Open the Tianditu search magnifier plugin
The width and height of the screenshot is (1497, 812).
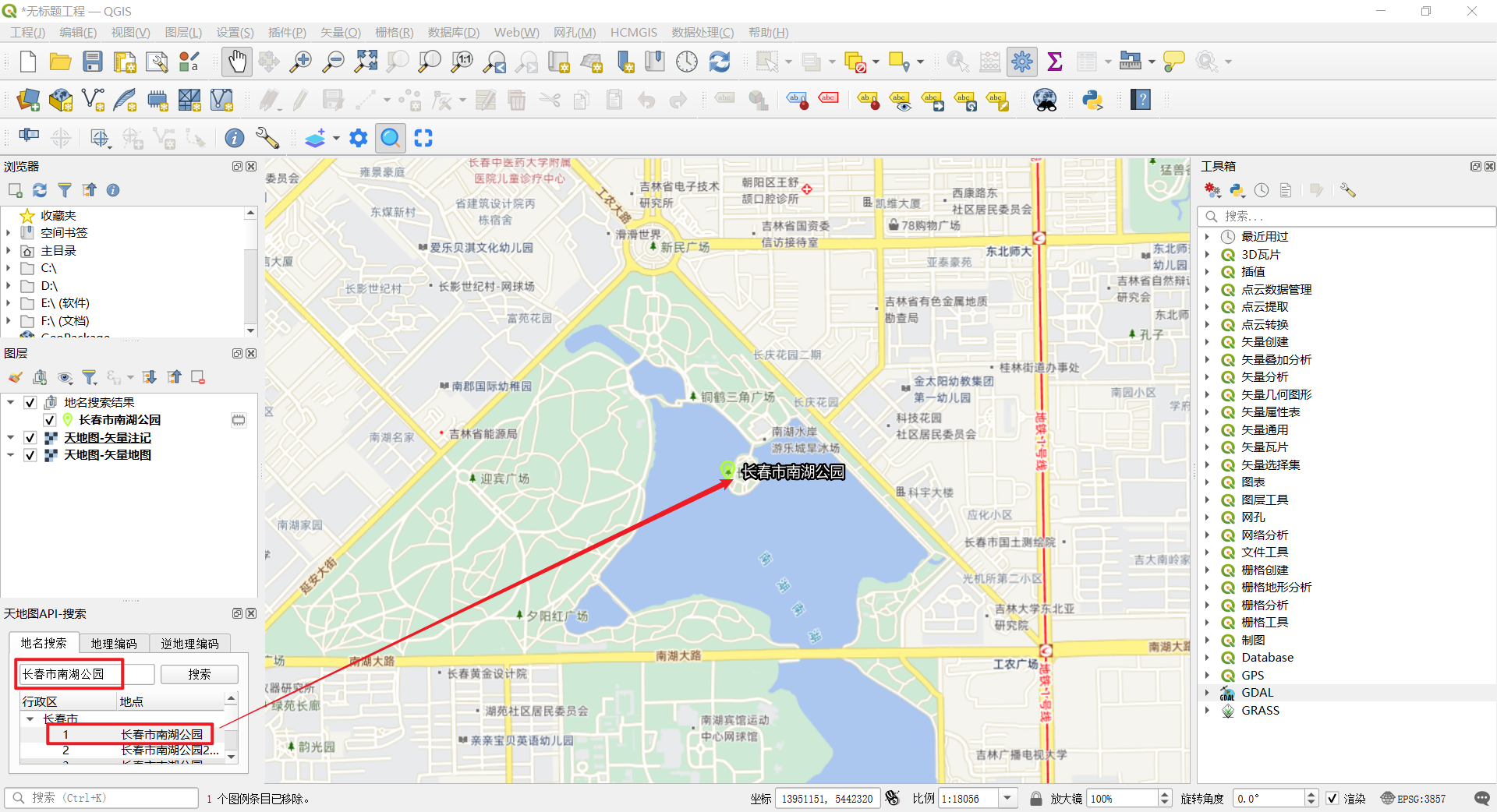tap(391, 138)
